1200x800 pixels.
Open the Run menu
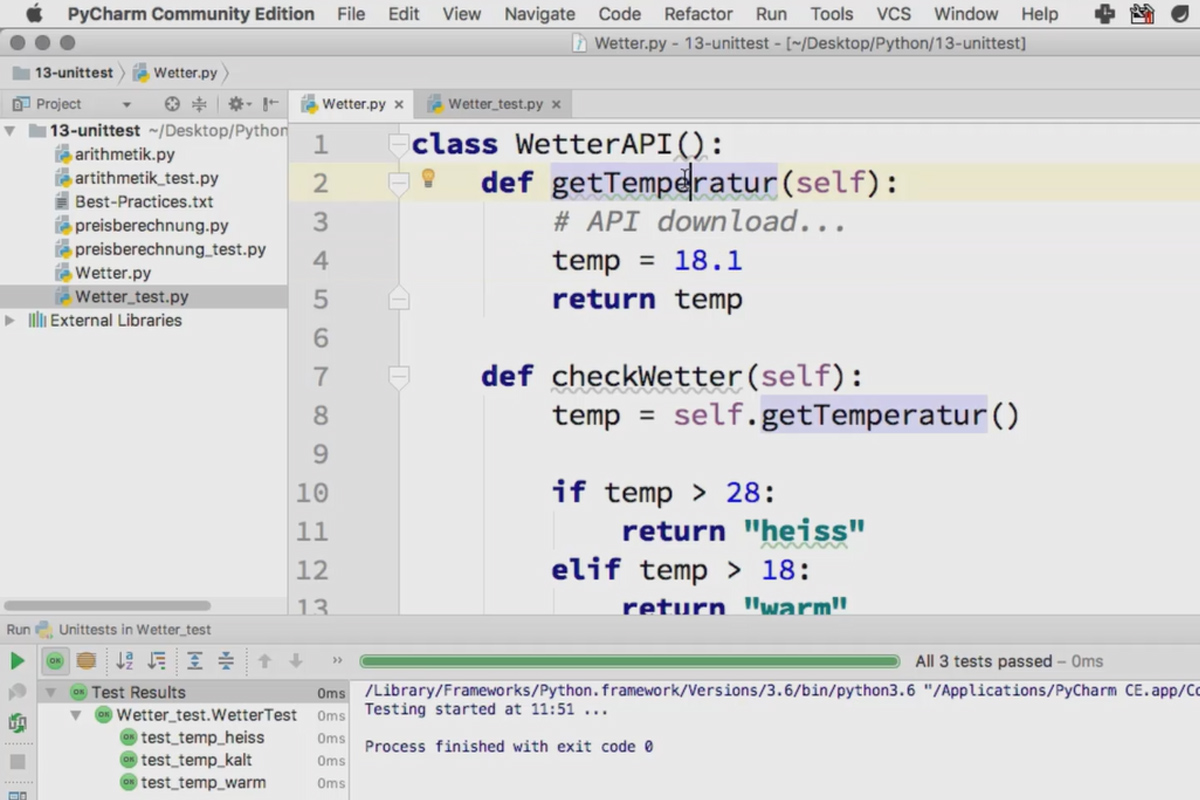tap(771, 14)
